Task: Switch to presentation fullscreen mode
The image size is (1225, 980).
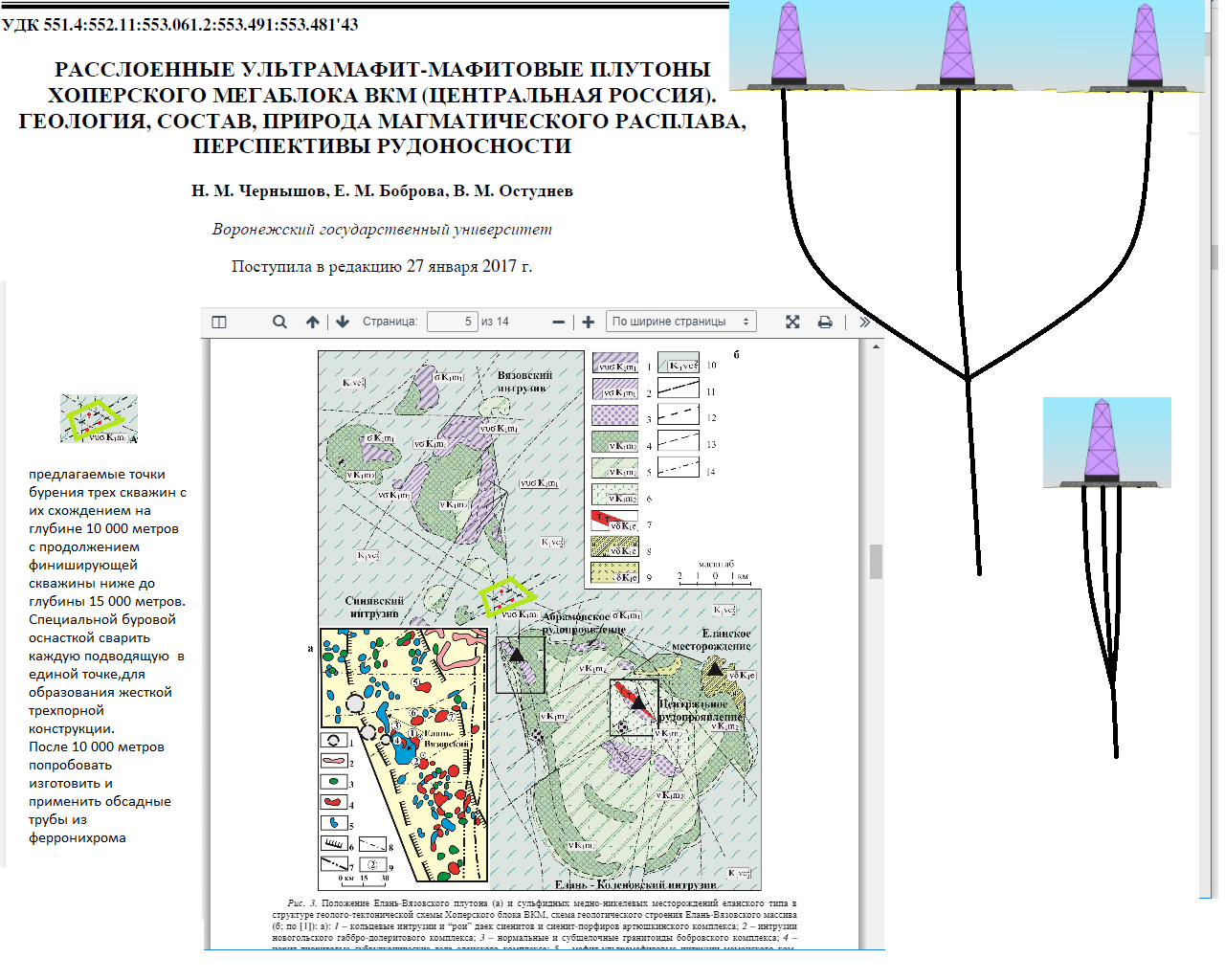Action: [792, 323]
